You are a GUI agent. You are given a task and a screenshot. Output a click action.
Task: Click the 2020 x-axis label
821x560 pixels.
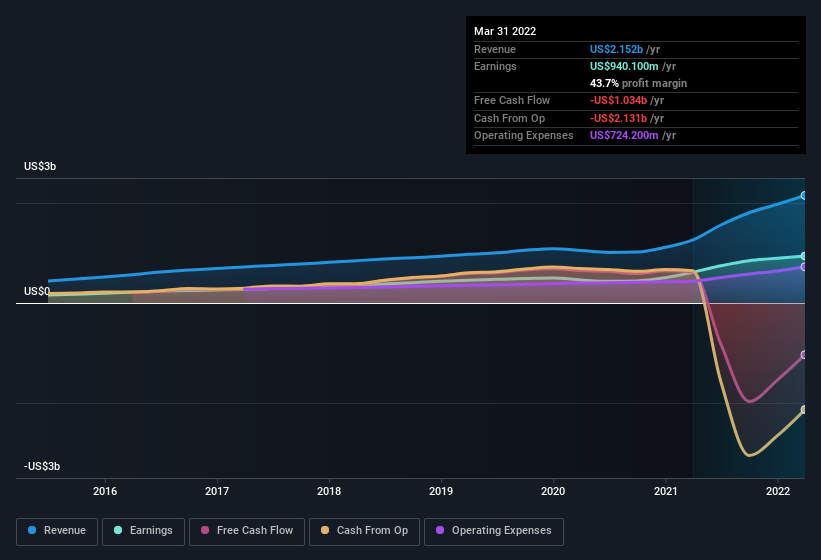point(553,491)
